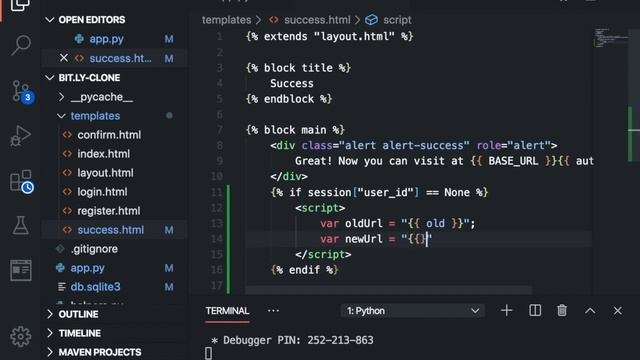Click the '</script>' closing tag
Image resolution: width=640 pixels, height=360 pixels.
323,254
